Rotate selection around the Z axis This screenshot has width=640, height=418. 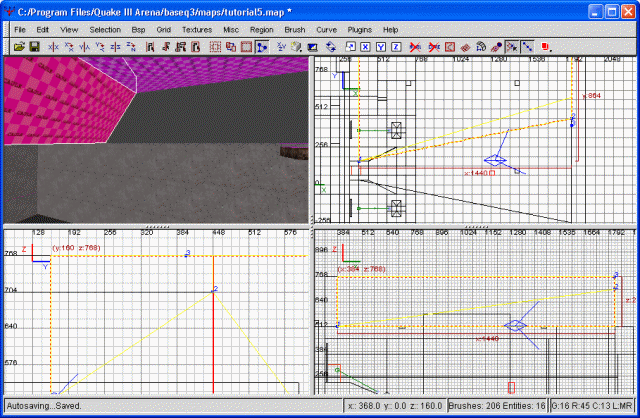click(131, 47)
